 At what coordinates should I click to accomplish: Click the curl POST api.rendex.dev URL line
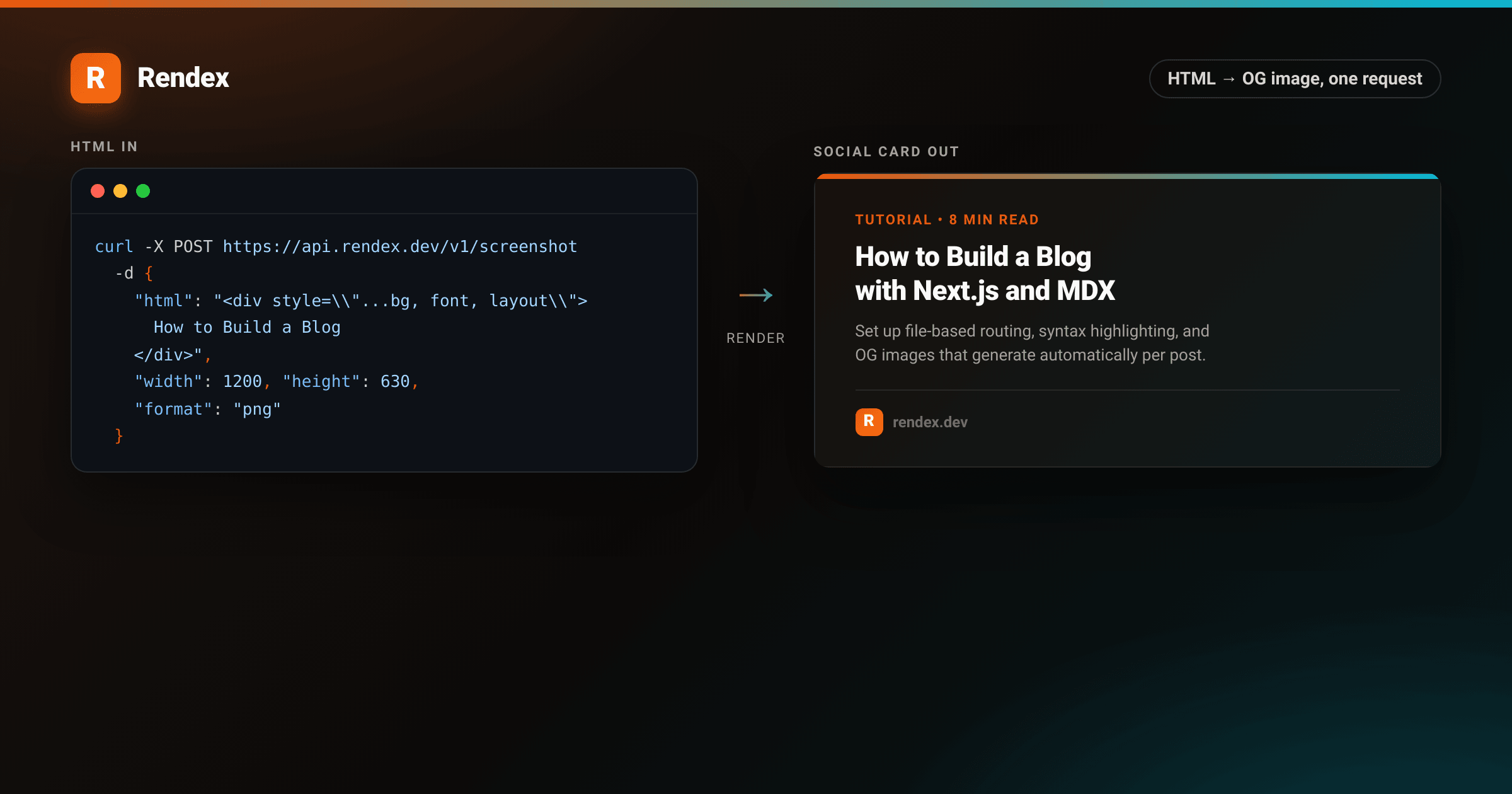pyautogui.click(x=336, y=246)
